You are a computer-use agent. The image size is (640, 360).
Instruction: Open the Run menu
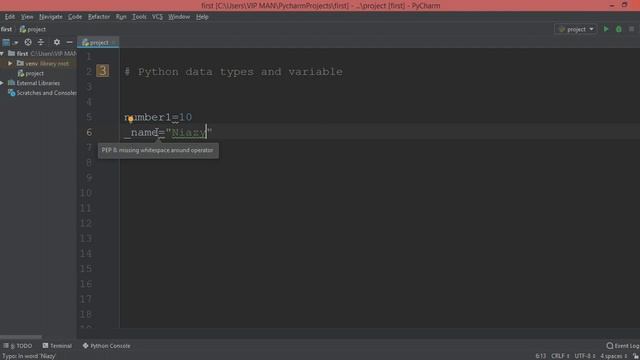121,17
